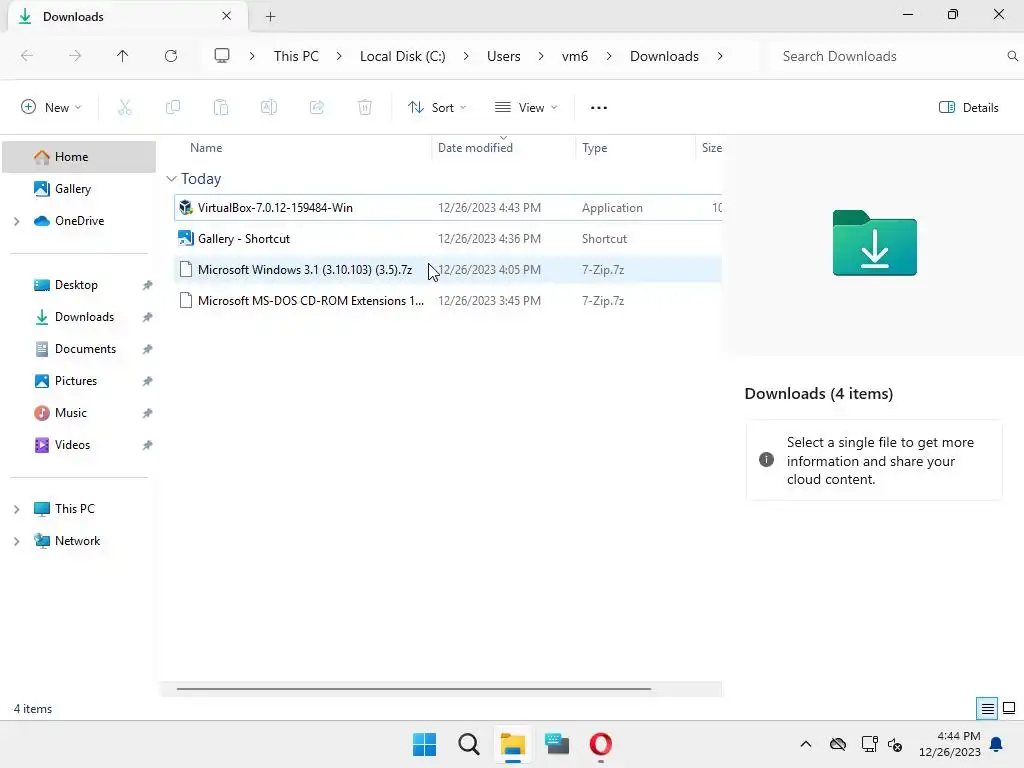1024x768 pixels.
Task: Click the VirtualBox application file icon
Action: [186, 208]
